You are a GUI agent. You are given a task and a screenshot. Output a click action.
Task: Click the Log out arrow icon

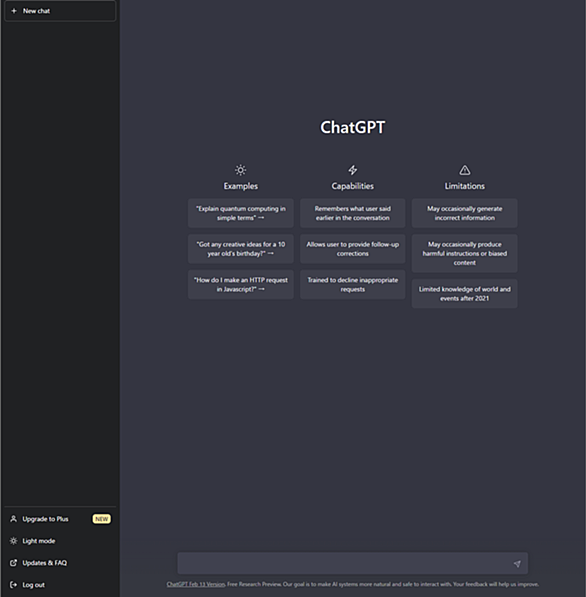pos(14,585)
